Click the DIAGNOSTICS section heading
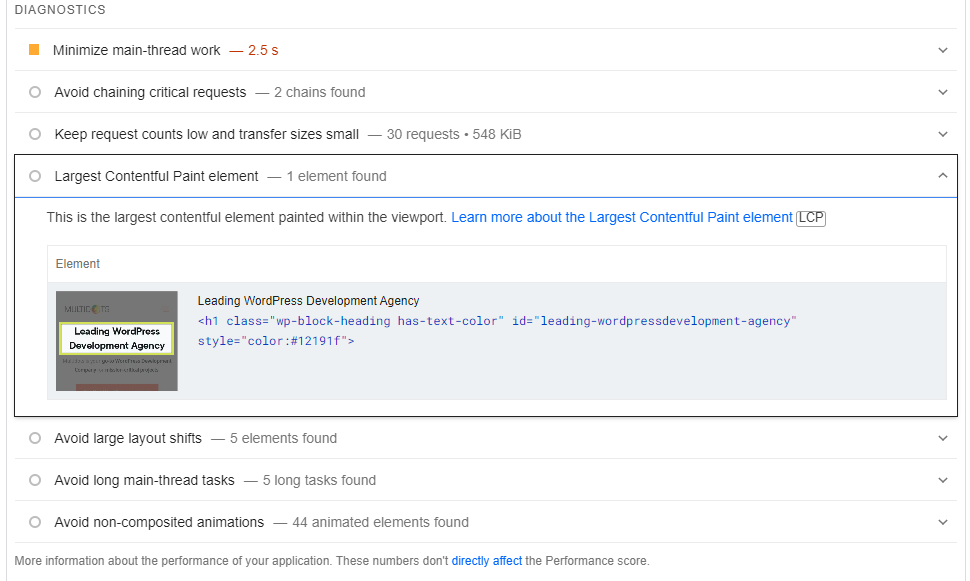The image size is (970, 581). 60,10
